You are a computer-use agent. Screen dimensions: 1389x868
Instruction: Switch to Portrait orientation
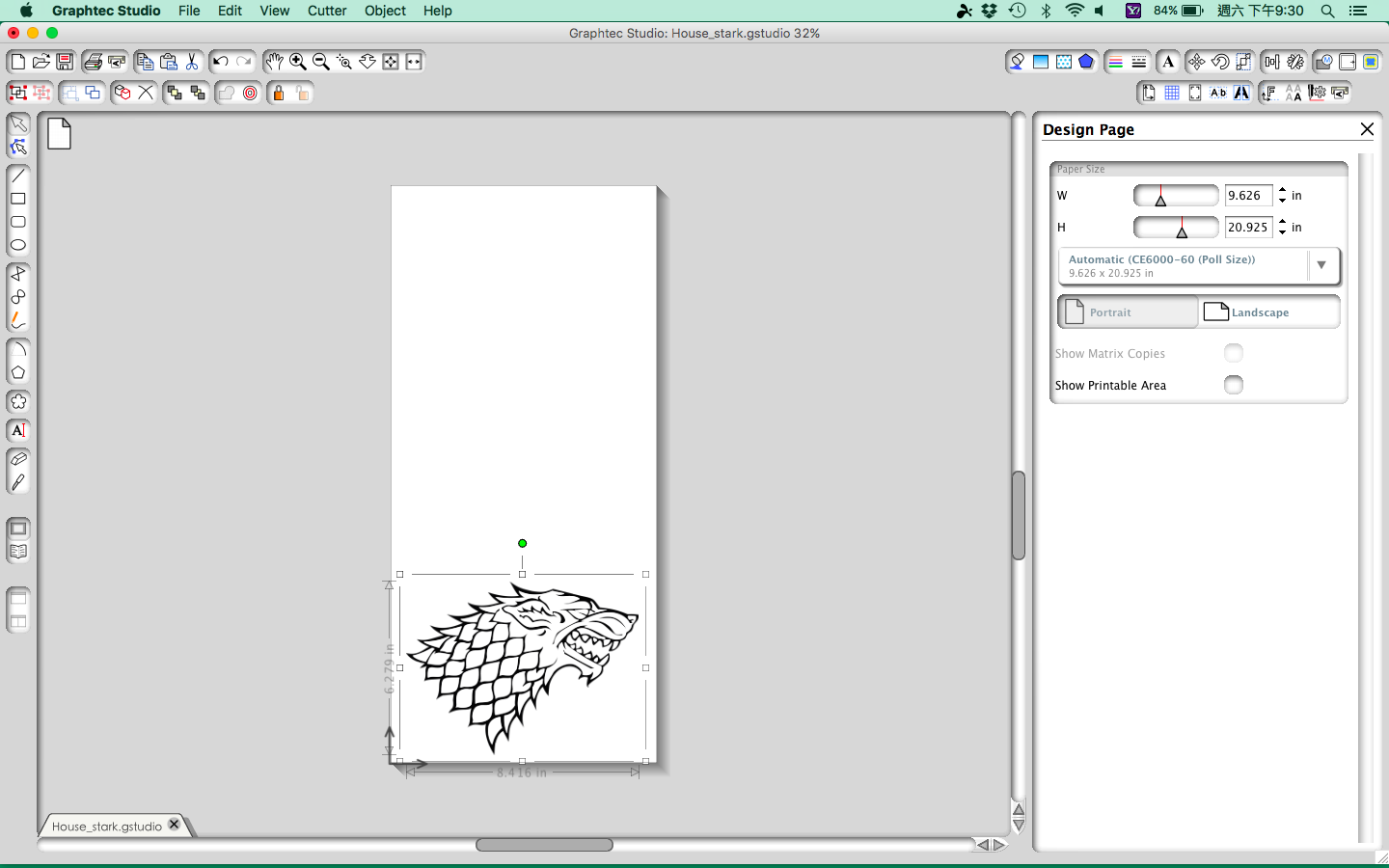point(1129,312)
